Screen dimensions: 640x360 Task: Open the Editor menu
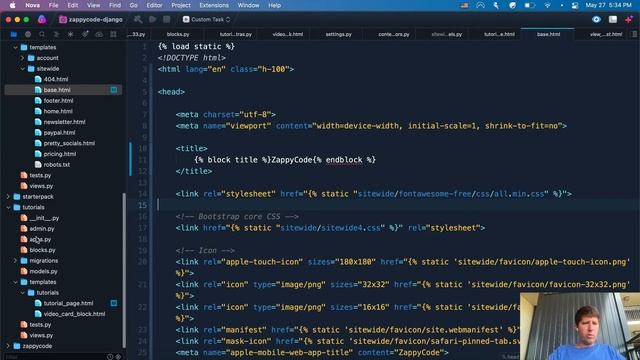tap(154, 5)
